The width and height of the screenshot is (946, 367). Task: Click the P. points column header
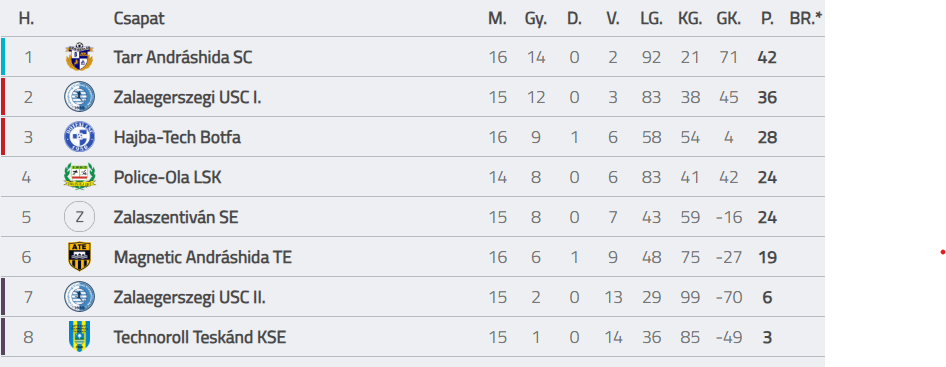pos(767,19)
